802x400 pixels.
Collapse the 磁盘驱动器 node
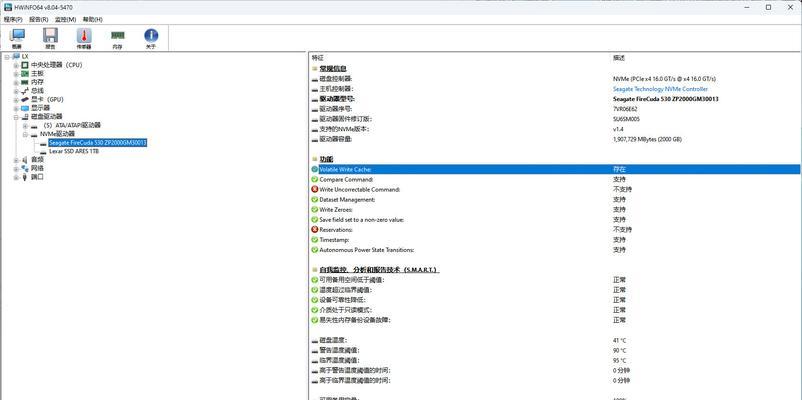point(16,117)
